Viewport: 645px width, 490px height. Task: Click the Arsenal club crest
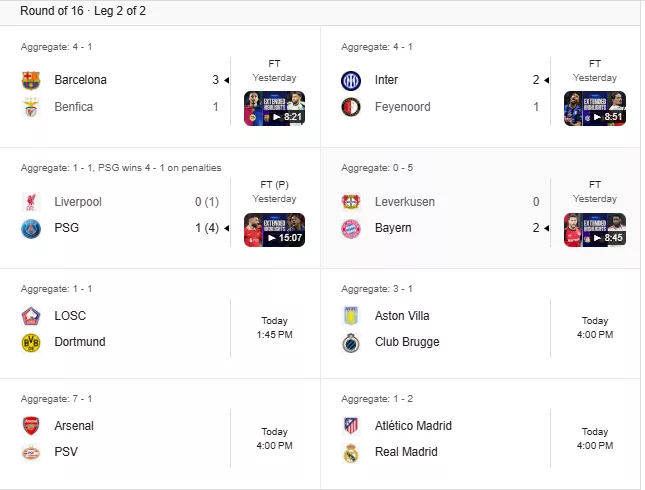pyautogui.click(x=31, y=426)
